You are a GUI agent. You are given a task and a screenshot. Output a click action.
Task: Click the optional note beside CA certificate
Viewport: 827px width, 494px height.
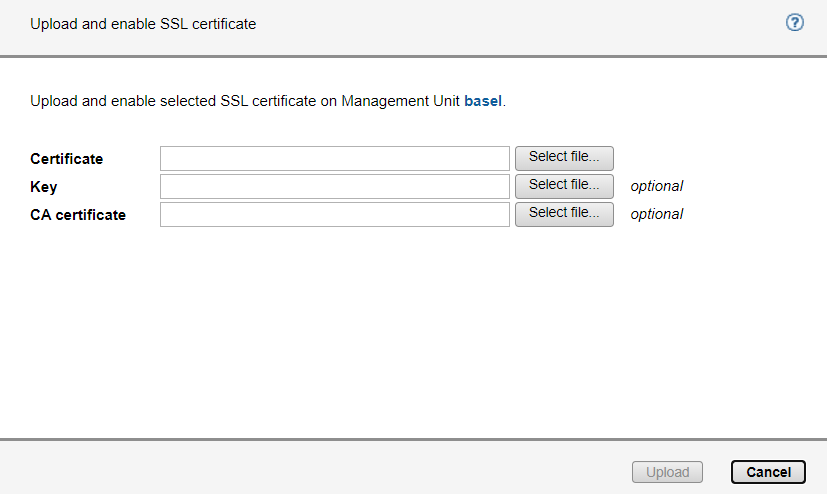click(x=656, y=214)
